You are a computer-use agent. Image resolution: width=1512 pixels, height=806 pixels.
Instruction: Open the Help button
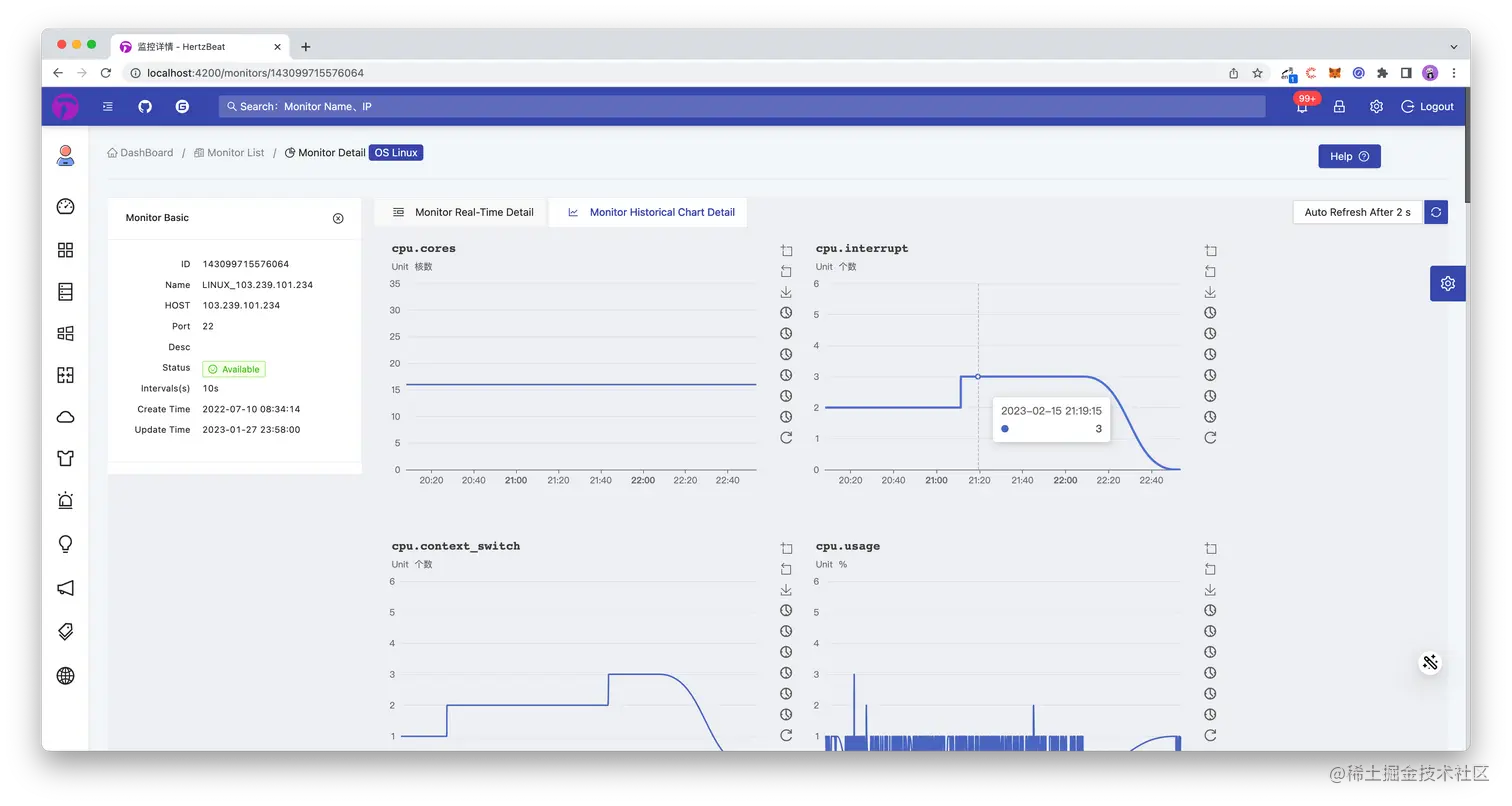(x=1349, y=156)
